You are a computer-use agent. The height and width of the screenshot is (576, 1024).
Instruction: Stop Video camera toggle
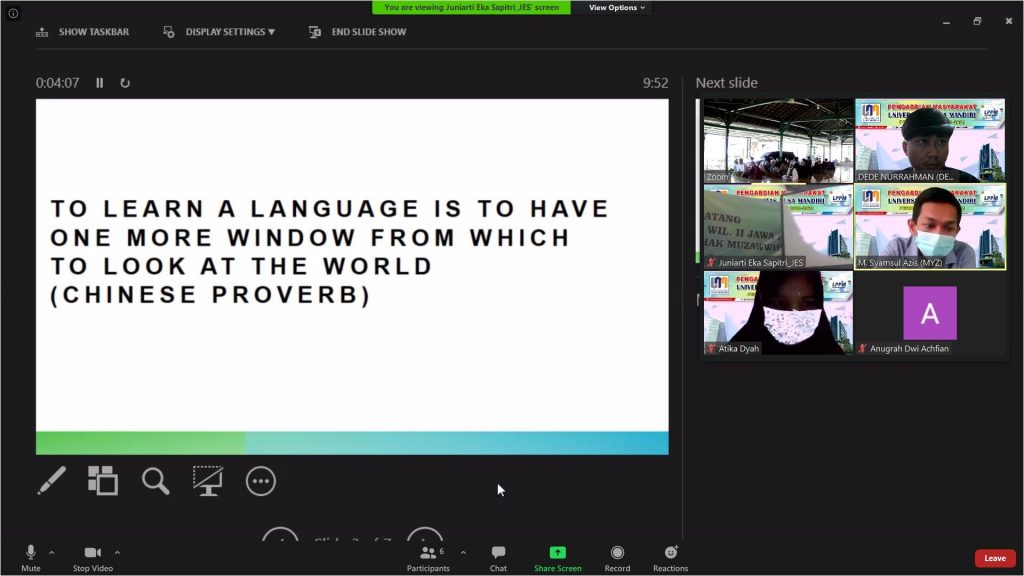[x=93, y=558]
